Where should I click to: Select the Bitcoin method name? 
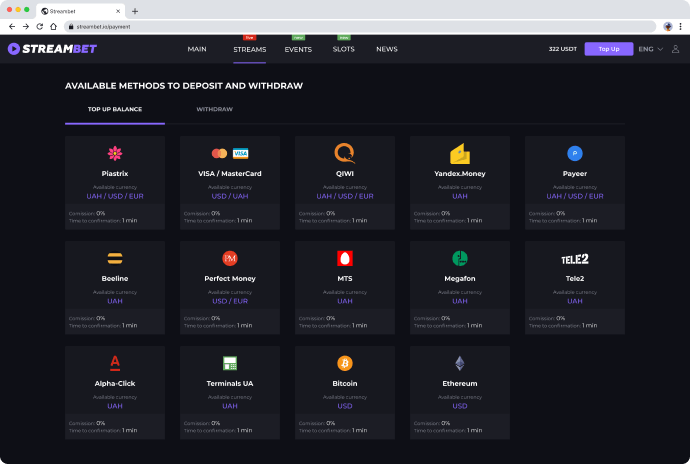coord(345,383)
